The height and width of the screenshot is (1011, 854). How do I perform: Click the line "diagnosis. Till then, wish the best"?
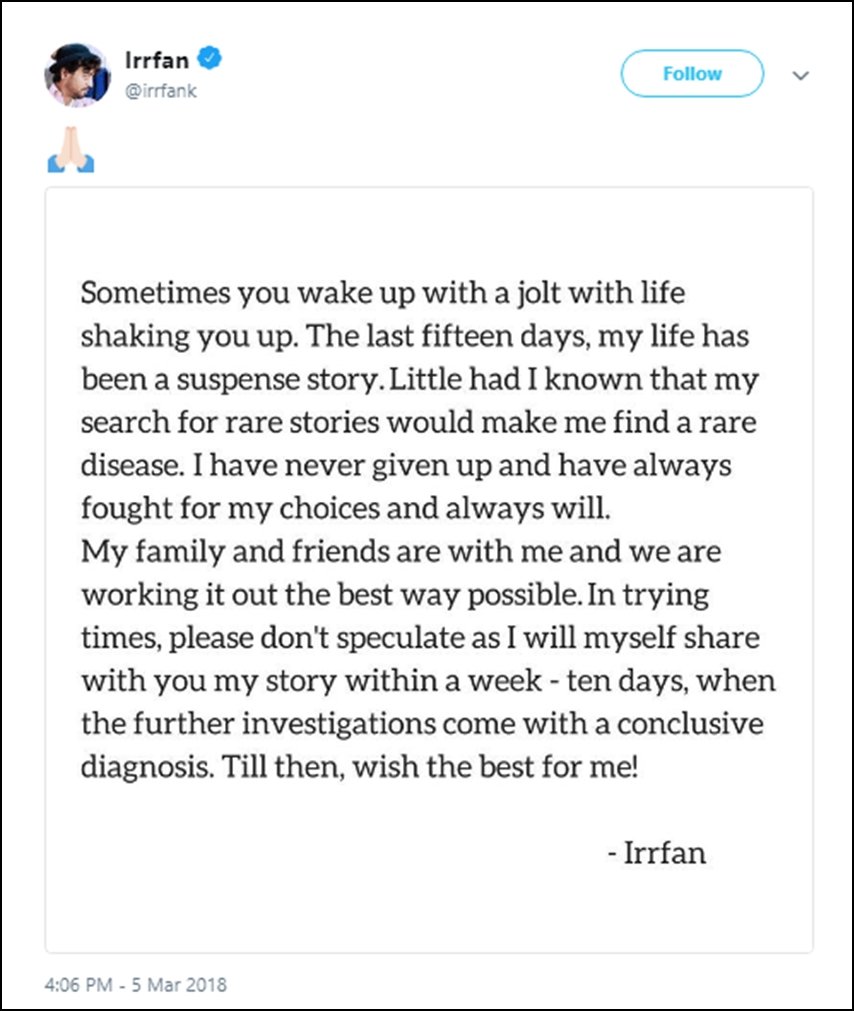(359, 767)
